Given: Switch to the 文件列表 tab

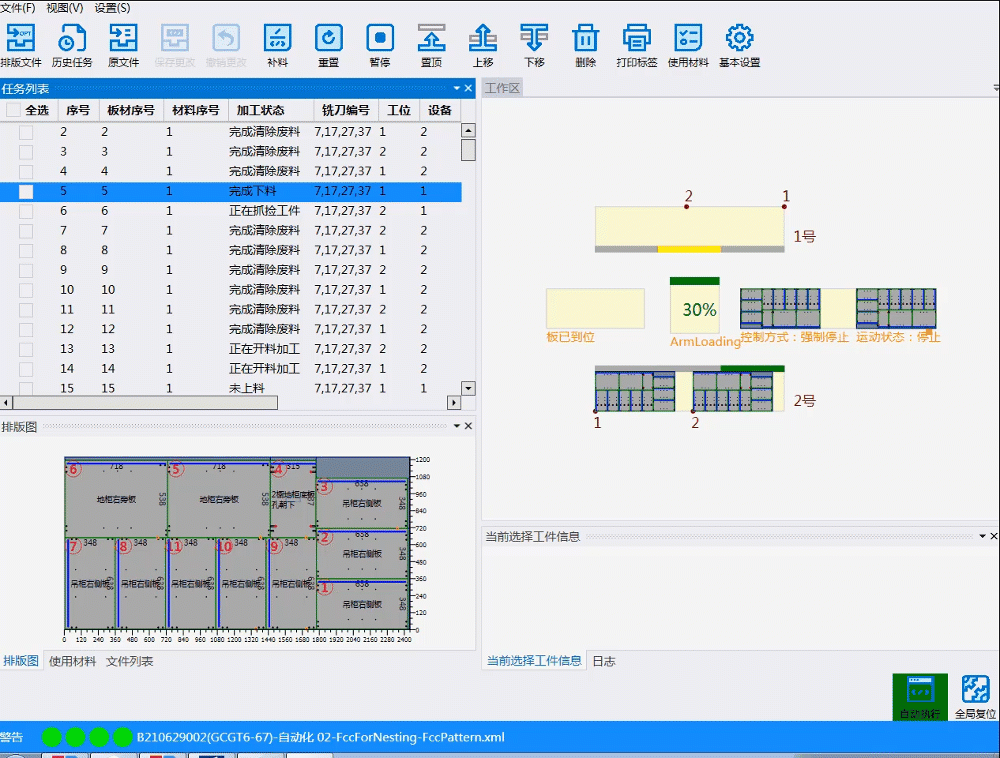Looking at the screenshot, I should click(x=129, y=661).
